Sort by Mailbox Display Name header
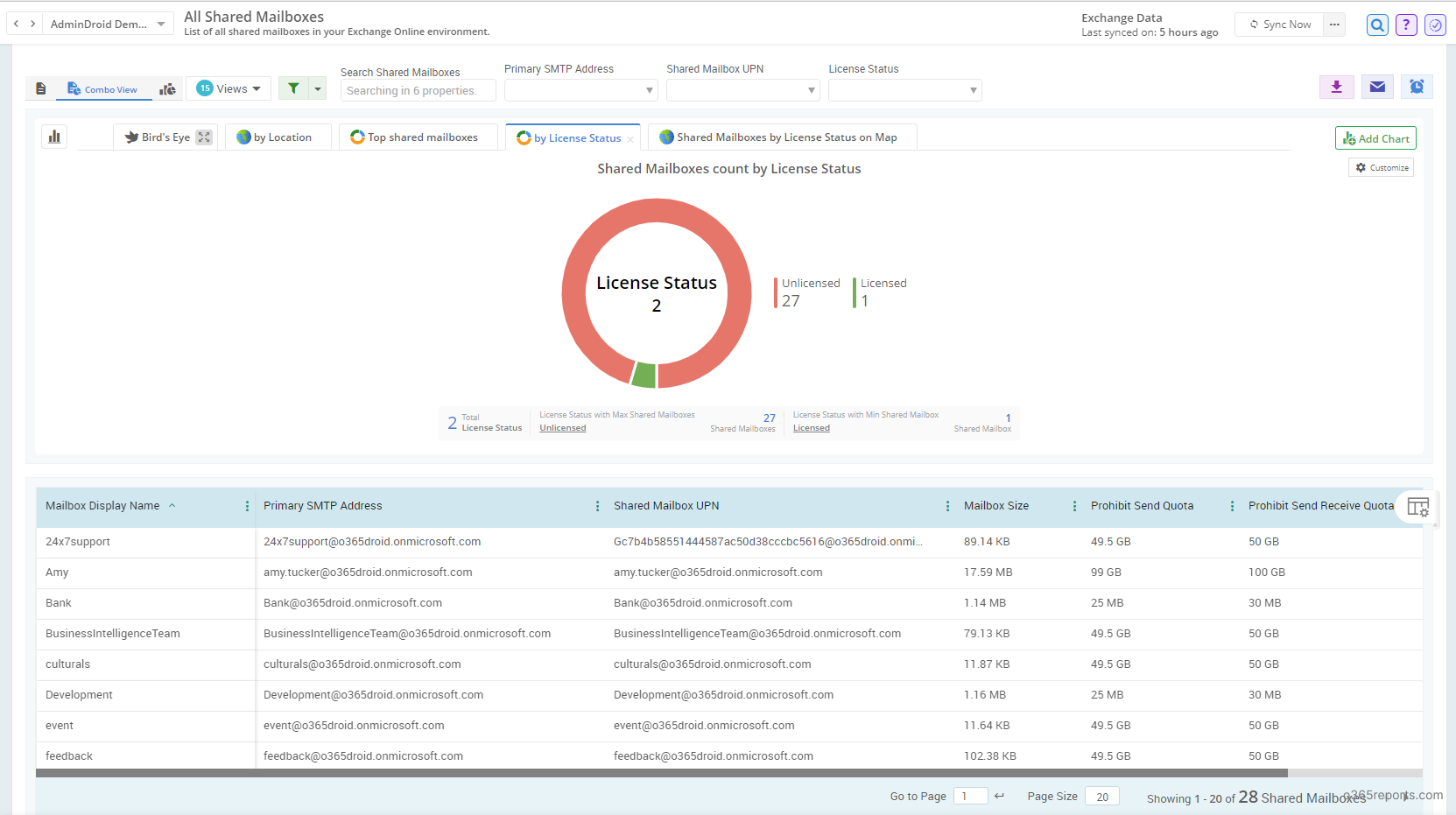The width and height of the screenshot is (1456, 815). tap(102, 506)
